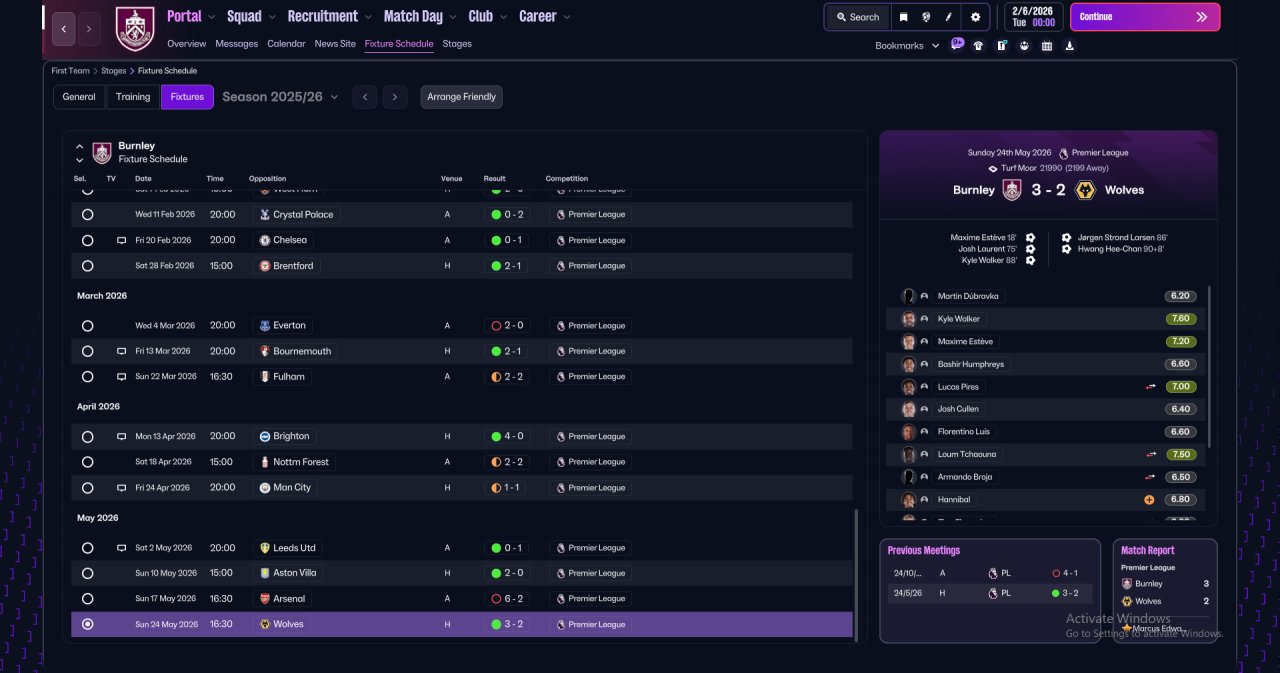The image size is (1280, 673).
Task: Select the radio button for Brentford fixture
Action: pos(88,266)
